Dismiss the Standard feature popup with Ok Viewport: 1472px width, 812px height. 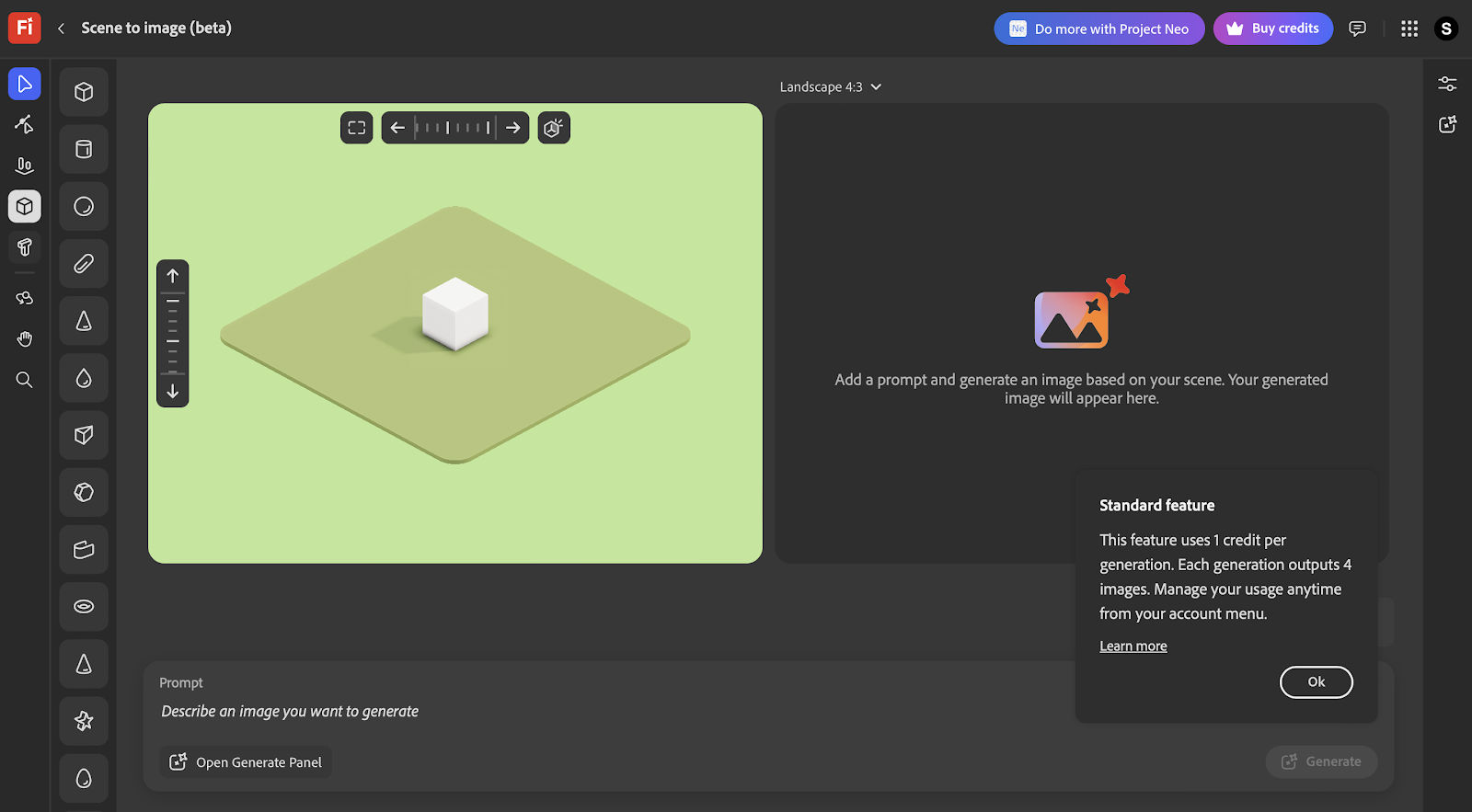click(x=1317, y=682)
